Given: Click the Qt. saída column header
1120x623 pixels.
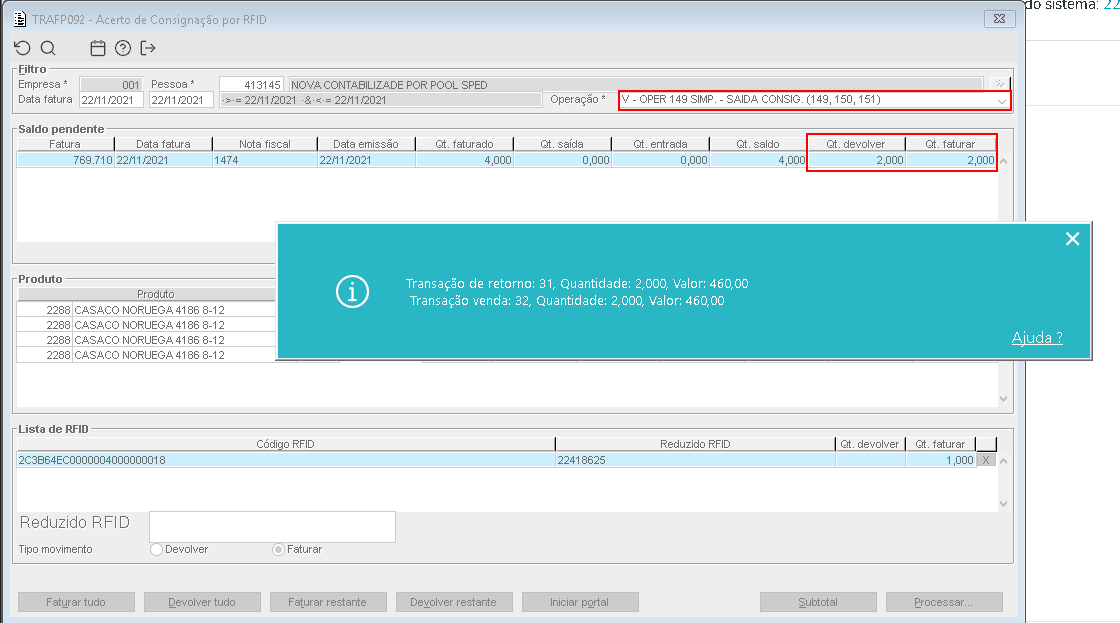Looking at the screenshot, I should point(562,144).
